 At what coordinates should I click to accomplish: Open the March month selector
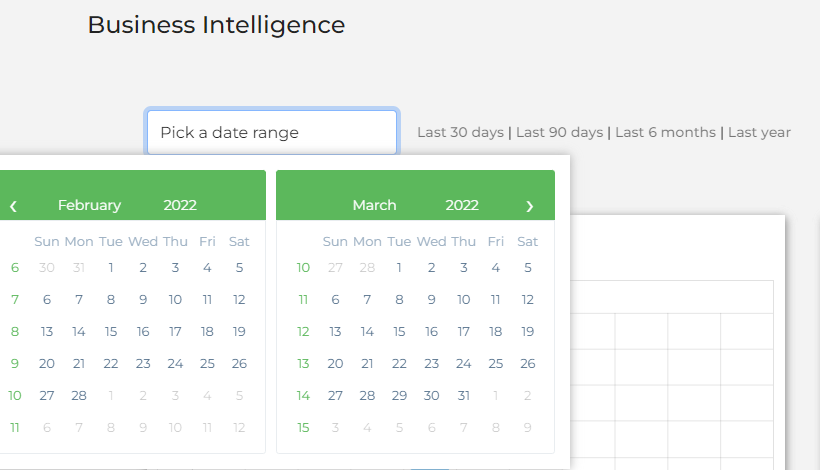(374, 205)
